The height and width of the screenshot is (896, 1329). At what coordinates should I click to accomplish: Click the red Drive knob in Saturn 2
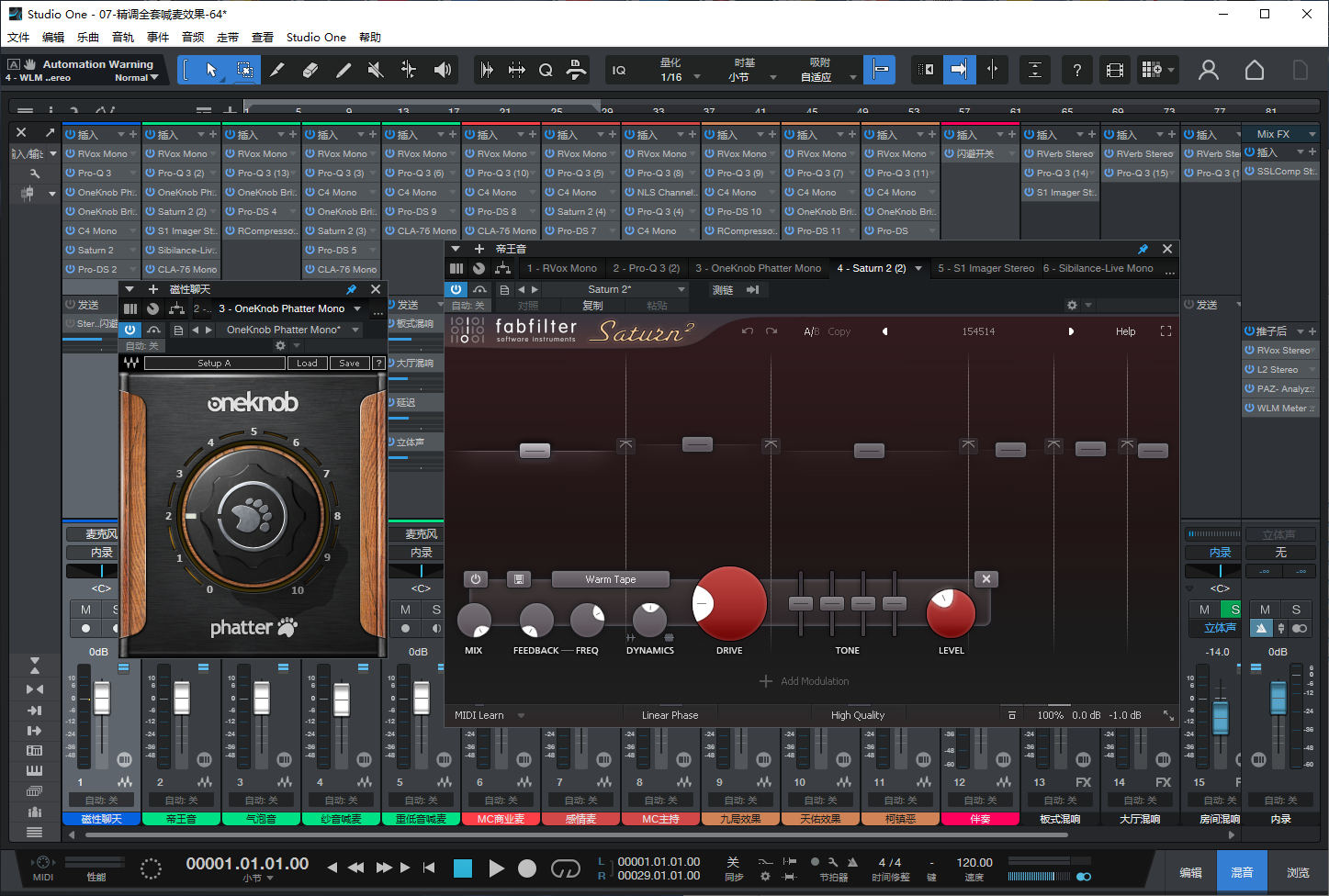[729, 603]
